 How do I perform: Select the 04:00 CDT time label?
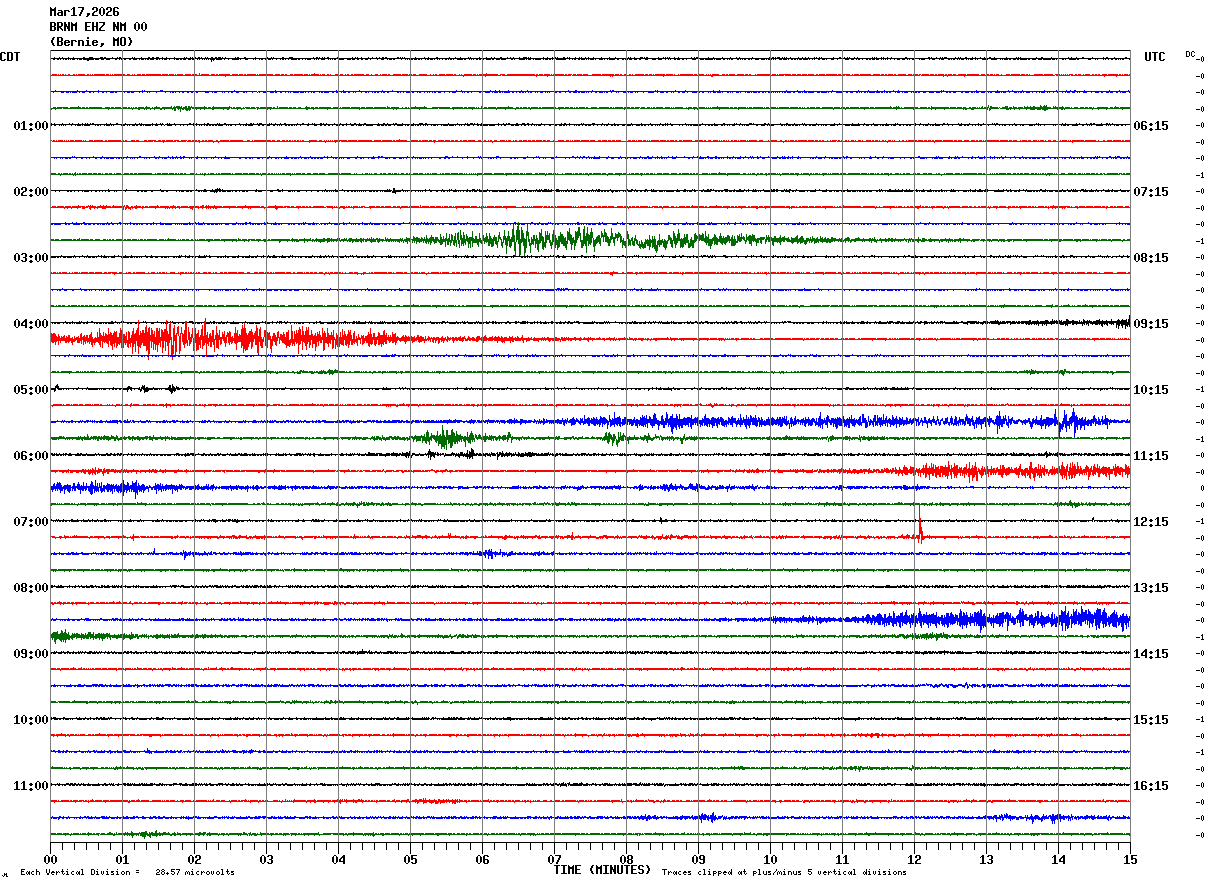point(31,324)
